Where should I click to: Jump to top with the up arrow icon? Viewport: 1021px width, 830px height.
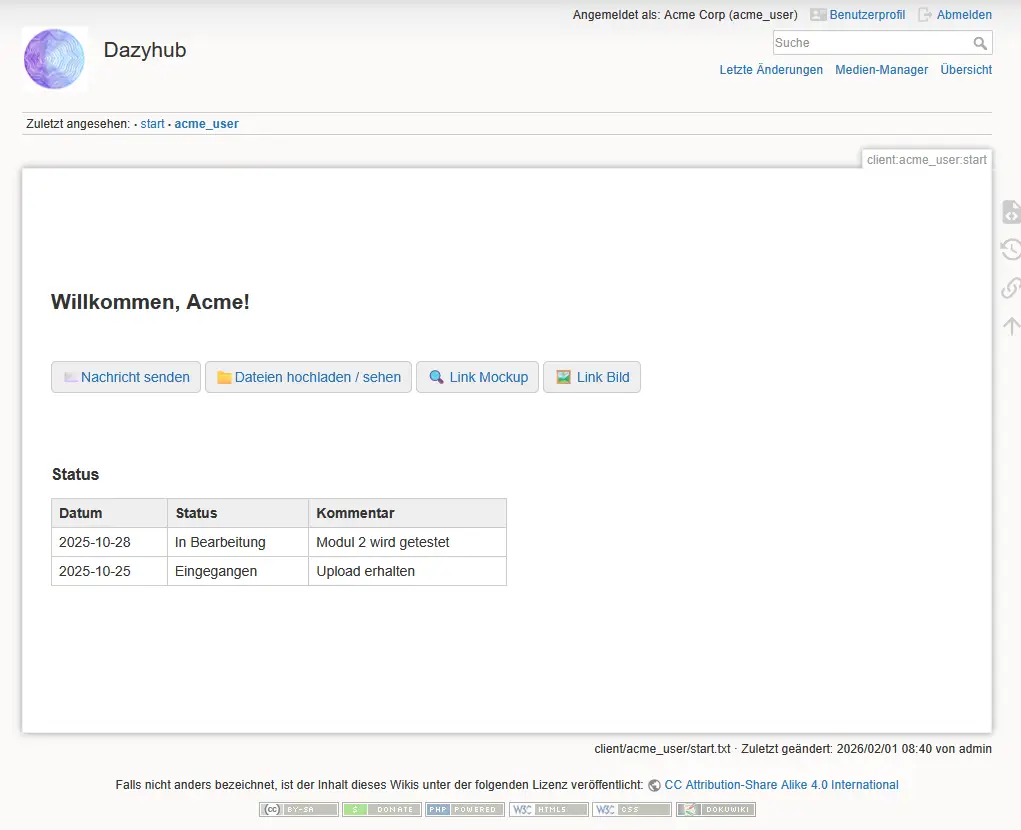pyautogui.click(x=1010, y=326)
